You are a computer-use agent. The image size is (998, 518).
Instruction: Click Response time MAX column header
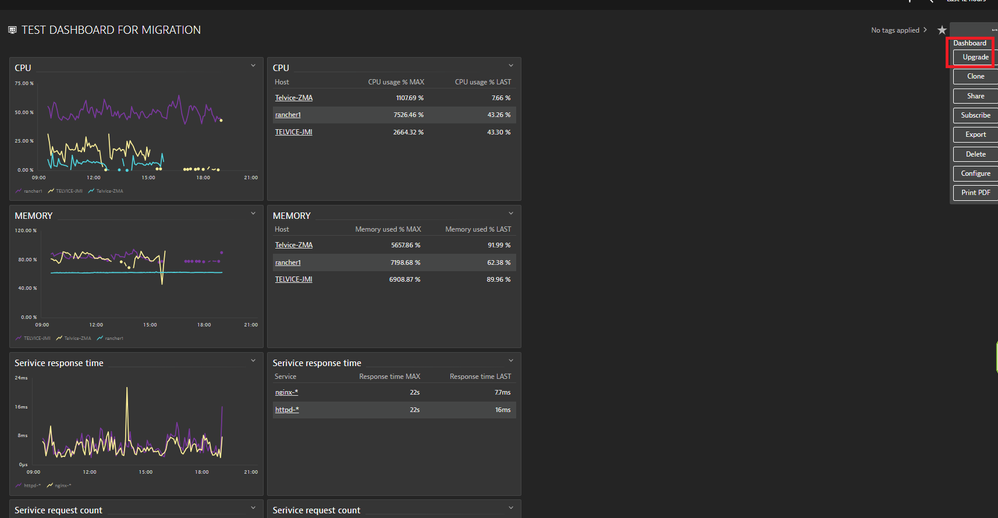390,377
